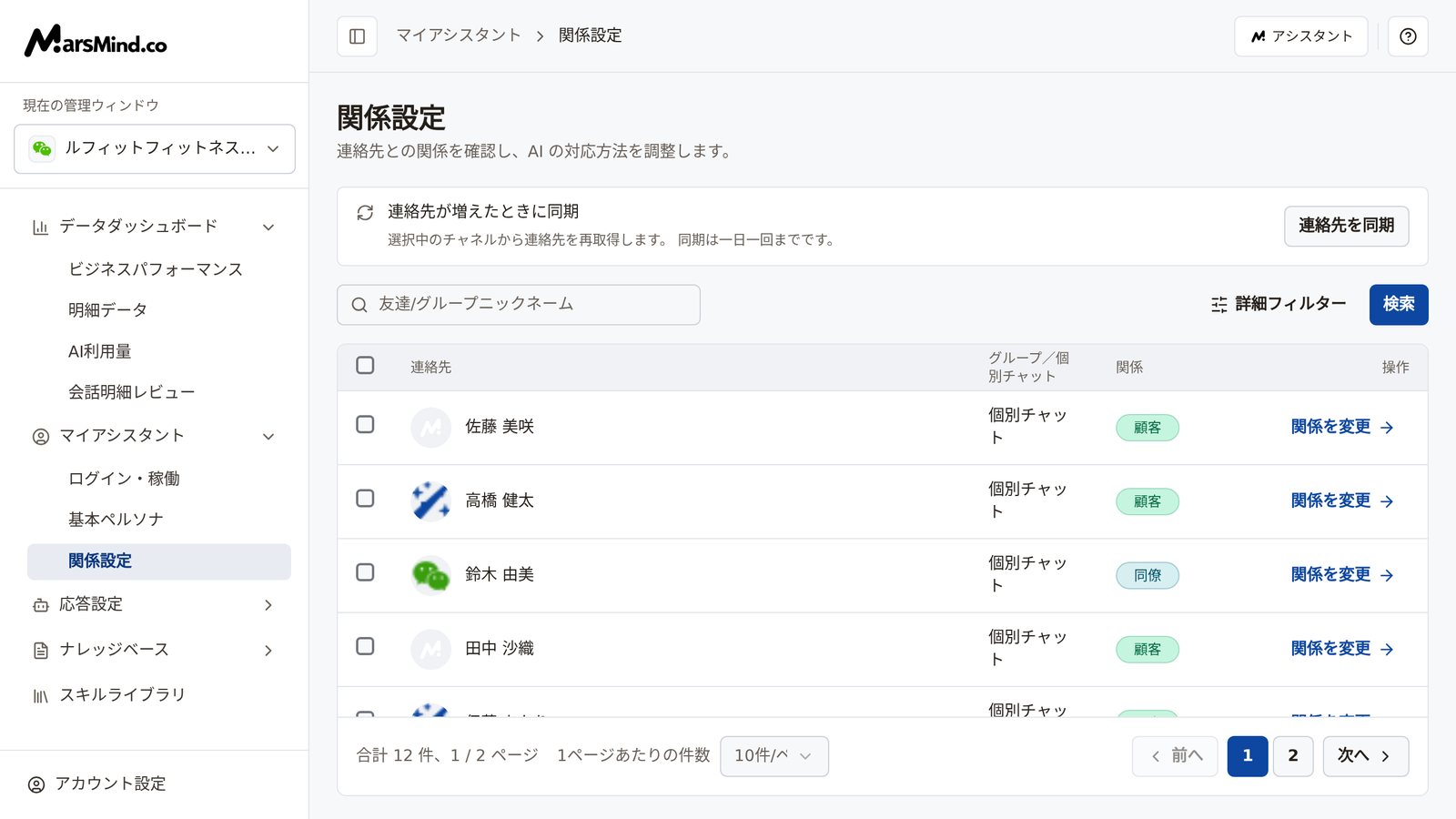
Task: Check the box for 田中 沙織
Action: [x=365, y=646]
